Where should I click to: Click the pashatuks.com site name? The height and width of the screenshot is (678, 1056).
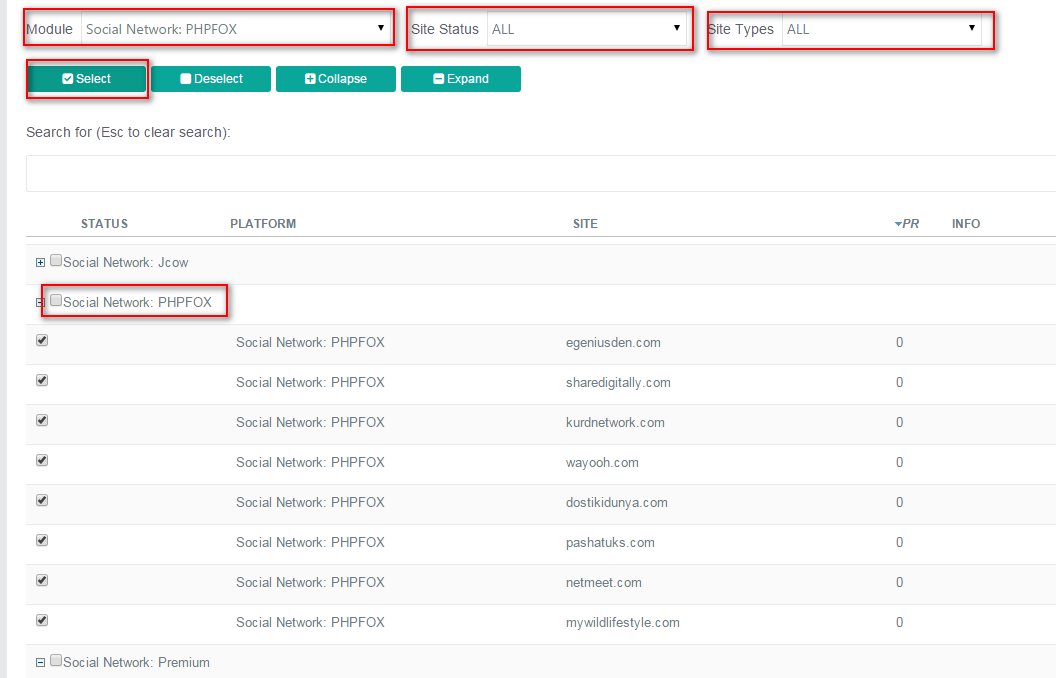click(610, 543)
